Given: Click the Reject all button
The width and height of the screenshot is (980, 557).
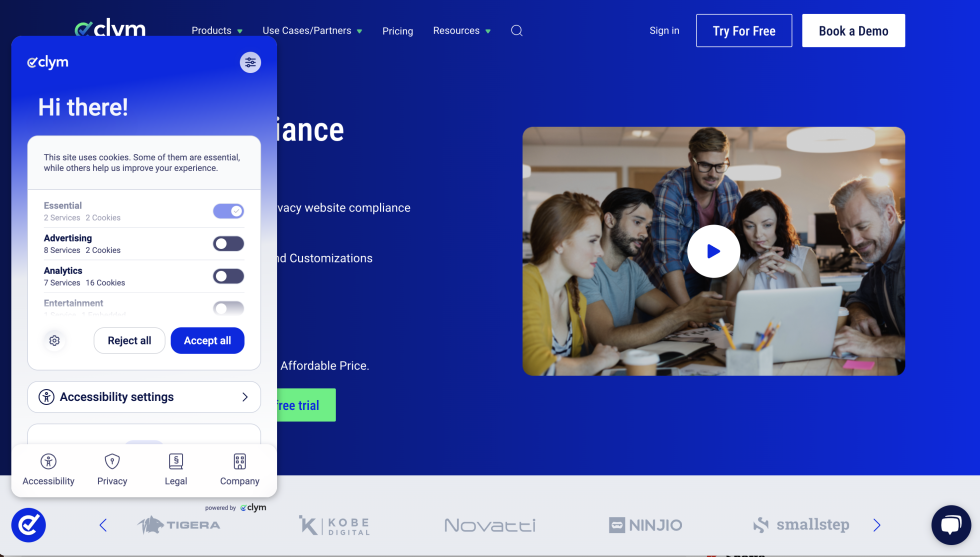Looking at the screenshot, I should [x=129, y=341].
